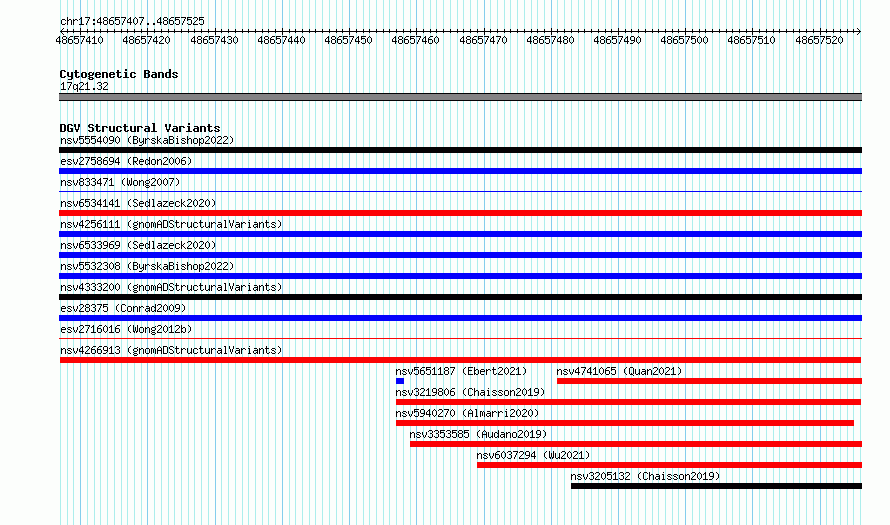Image resolution: width=890 pixels, height=525 pixels.
Task: Click the blue esv28375 variant bar
Action: click(x=460, y=318)
